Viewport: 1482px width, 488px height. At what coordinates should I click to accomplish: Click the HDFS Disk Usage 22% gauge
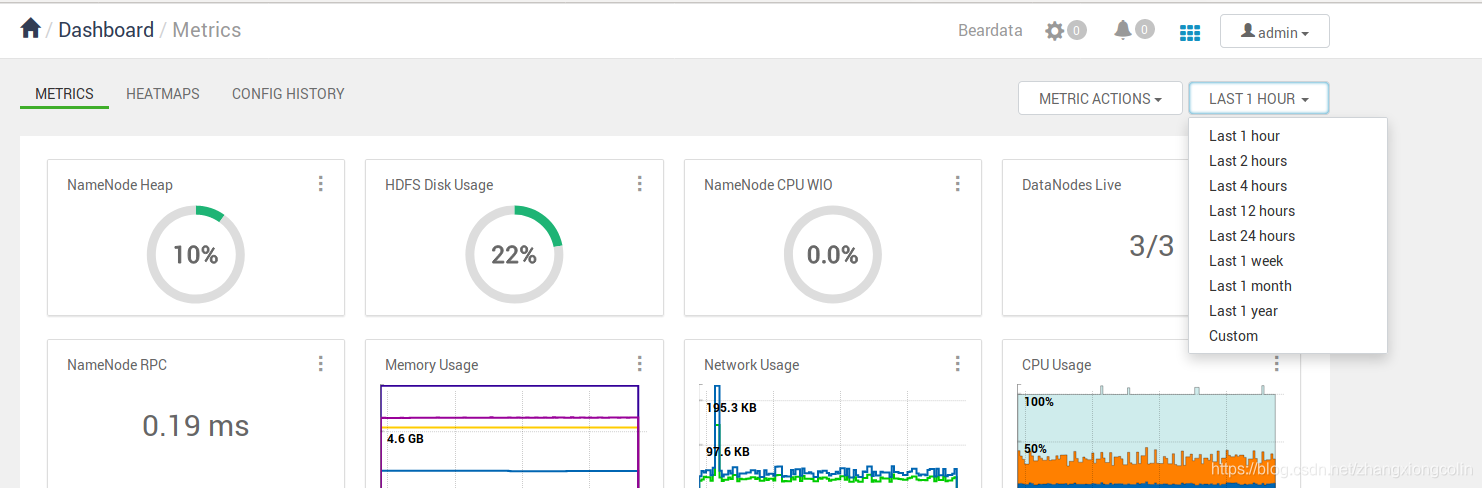coord(514,255)
